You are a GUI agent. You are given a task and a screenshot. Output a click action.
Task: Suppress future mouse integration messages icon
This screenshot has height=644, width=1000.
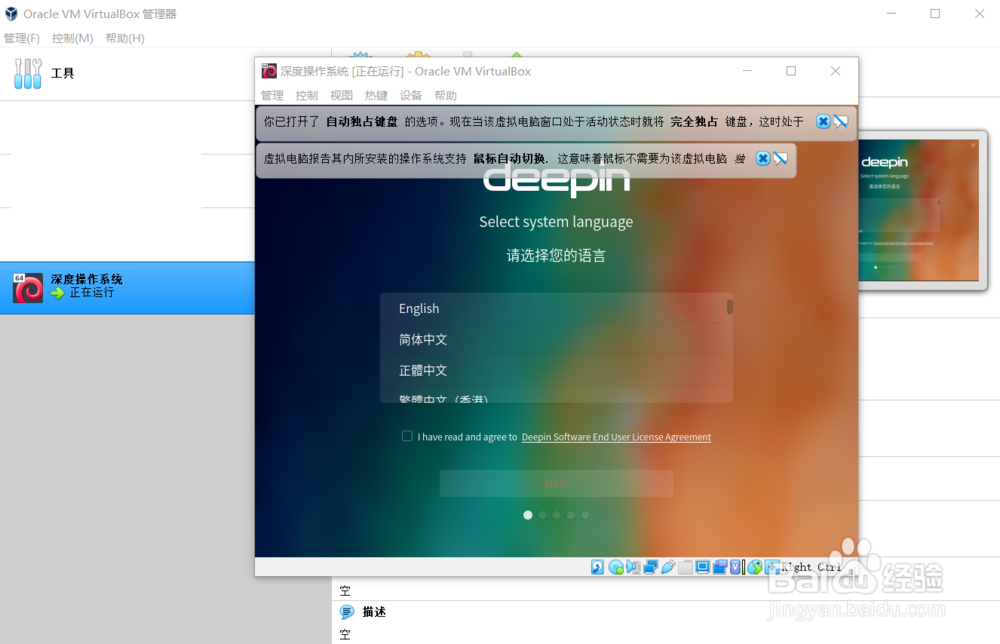coord(780,158)
